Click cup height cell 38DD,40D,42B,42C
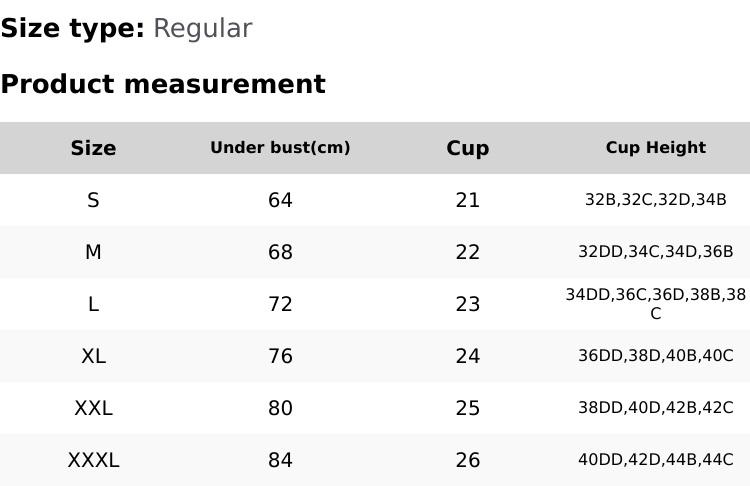This screenshot has width=750, height=486. point(655,408)
